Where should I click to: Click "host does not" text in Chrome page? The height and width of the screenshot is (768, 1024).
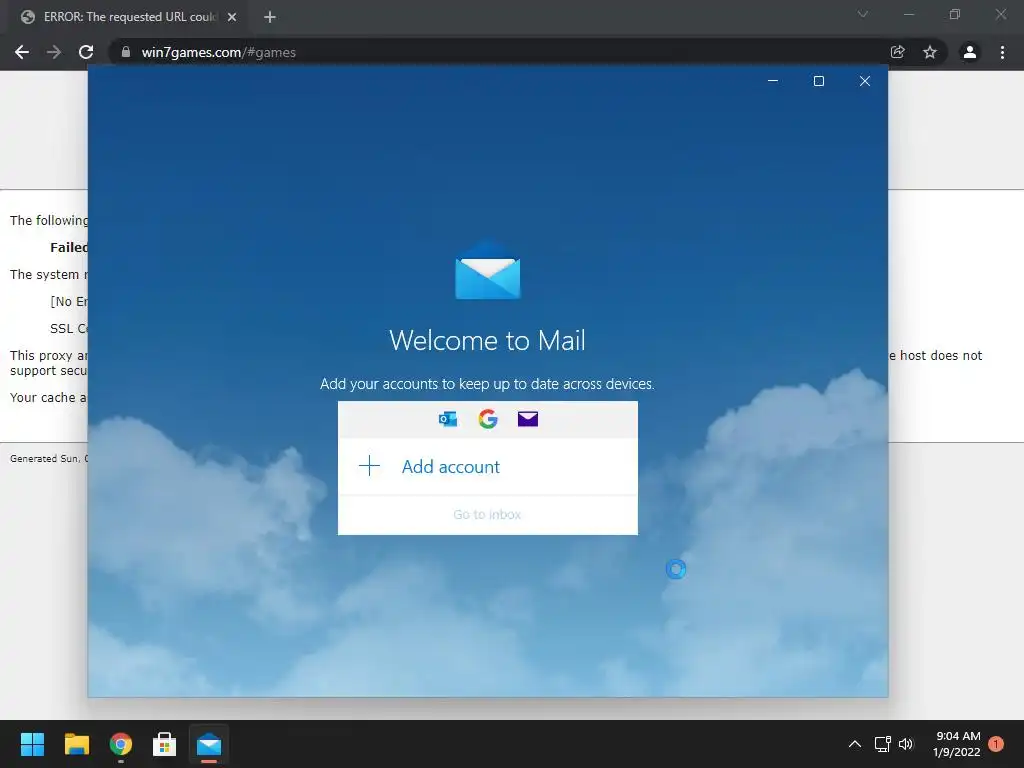pos(941,355)
